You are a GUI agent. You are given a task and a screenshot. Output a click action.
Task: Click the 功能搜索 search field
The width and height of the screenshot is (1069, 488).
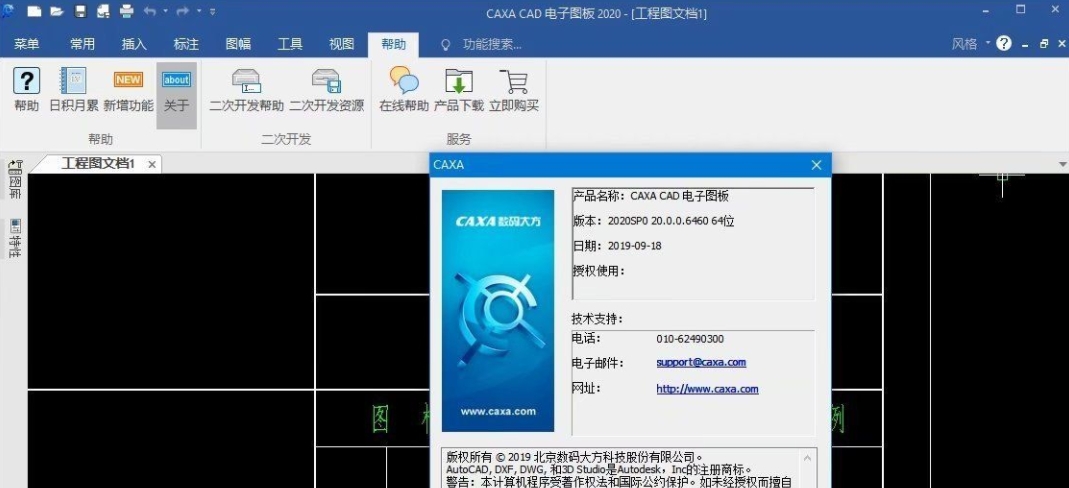(491, 45)
